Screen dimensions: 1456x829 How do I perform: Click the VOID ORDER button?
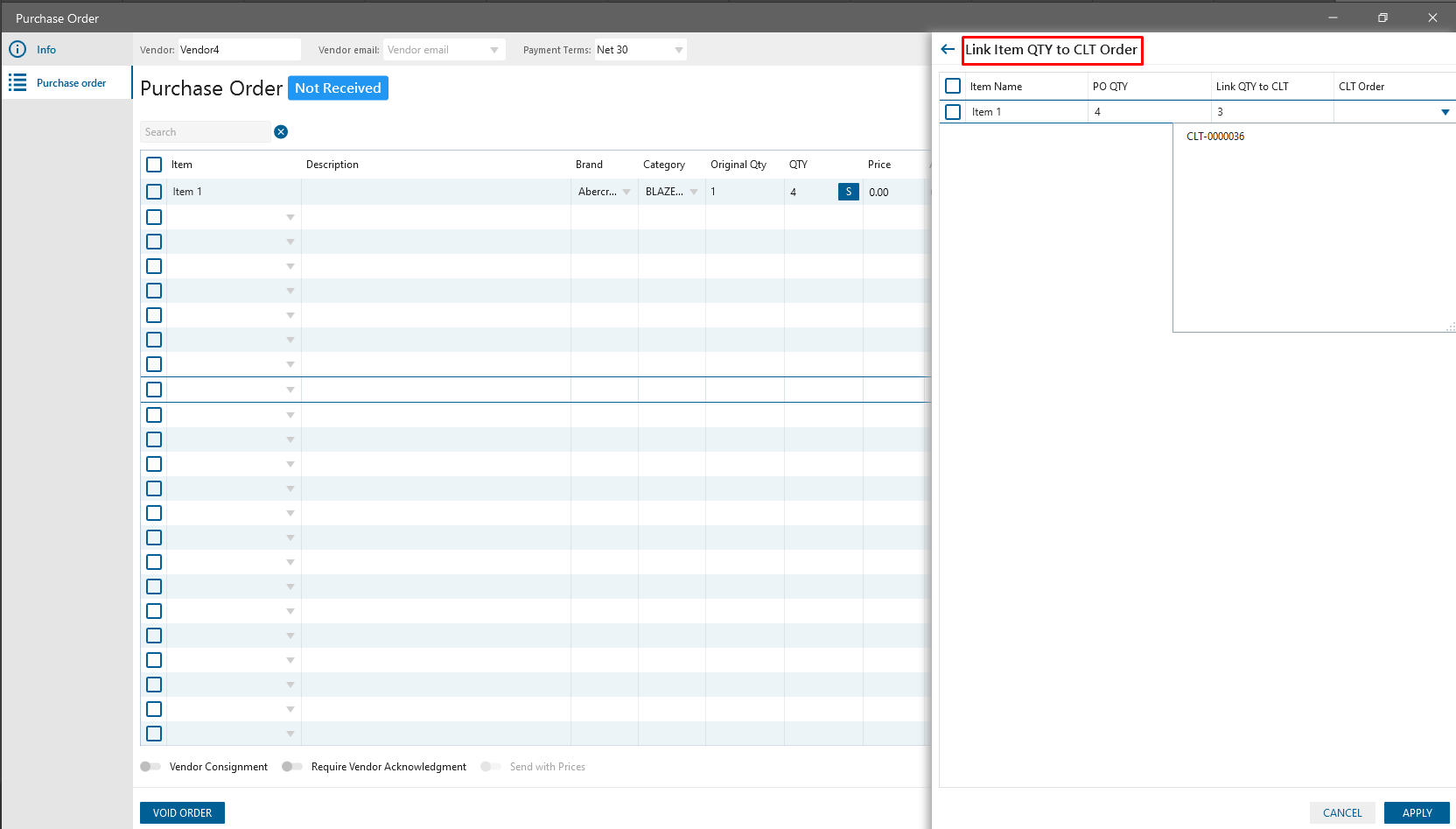pos(182,813)
